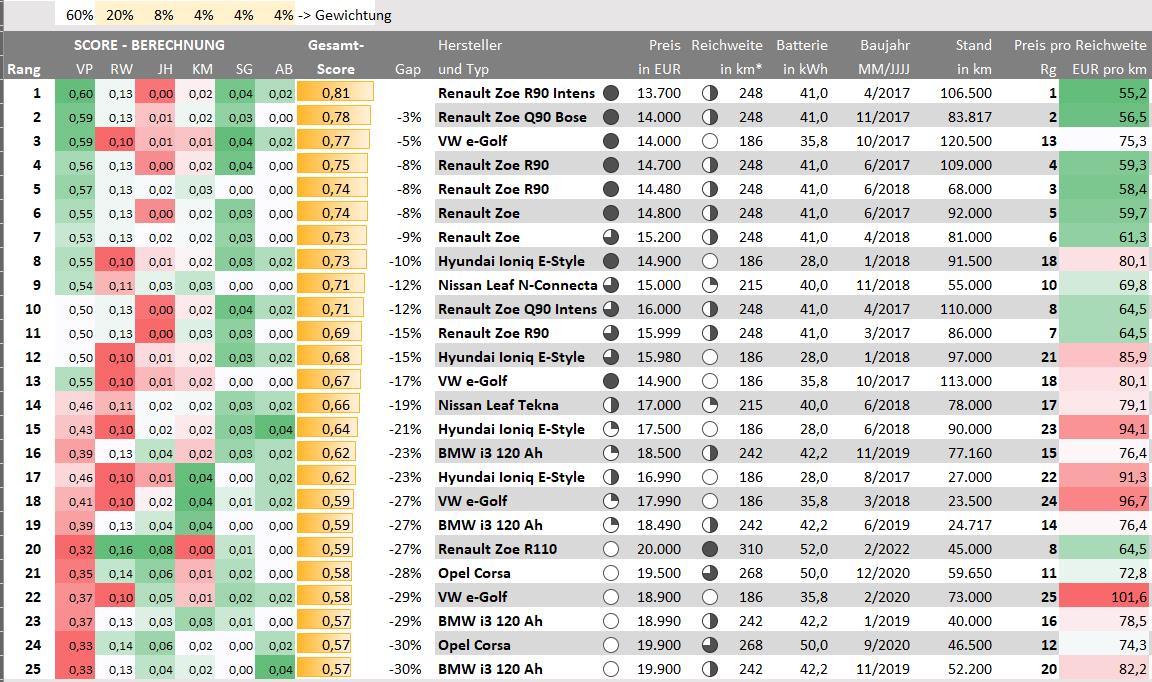Click the price Harvey ball icon in rank 19 row
The image size is (1152, 682).
coord(611,525)
